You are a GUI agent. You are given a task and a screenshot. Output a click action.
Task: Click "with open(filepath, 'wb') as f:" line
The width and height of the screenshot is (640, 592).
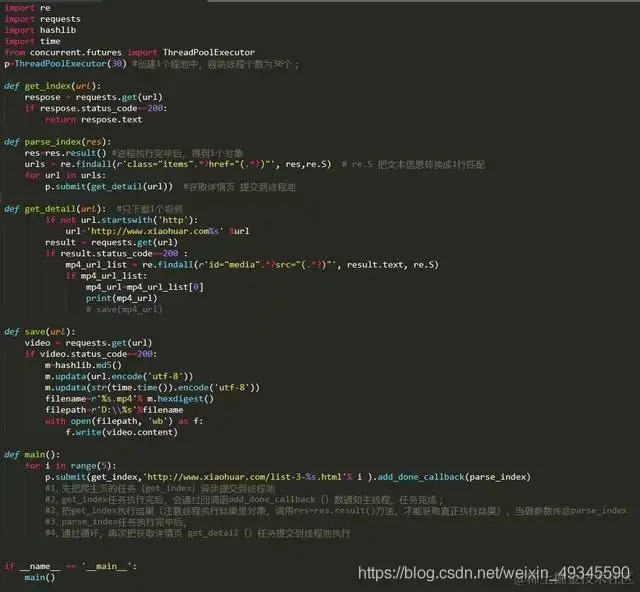[x=124, y=421]
